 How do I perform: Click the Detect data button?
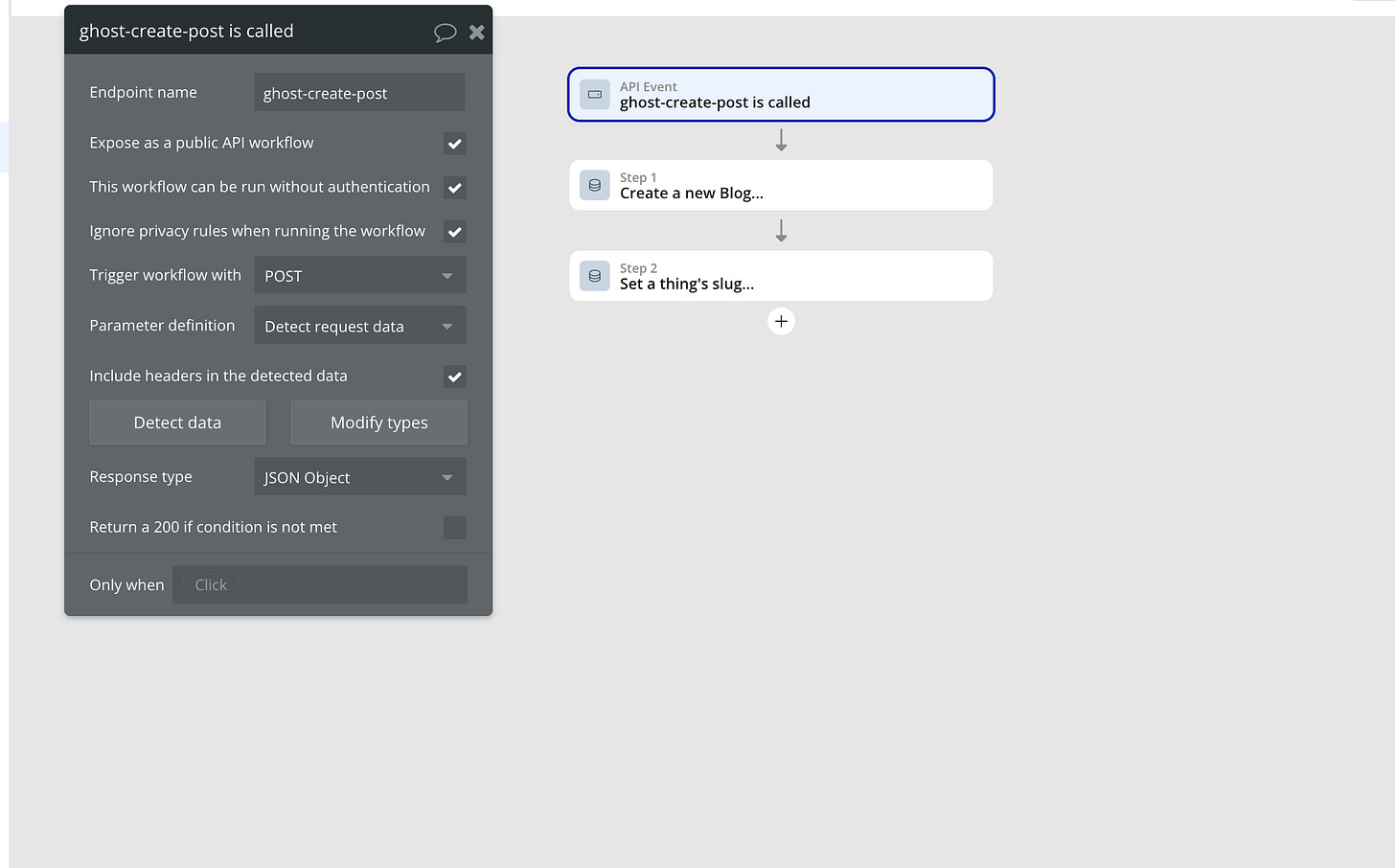click(x=177, y=423)
